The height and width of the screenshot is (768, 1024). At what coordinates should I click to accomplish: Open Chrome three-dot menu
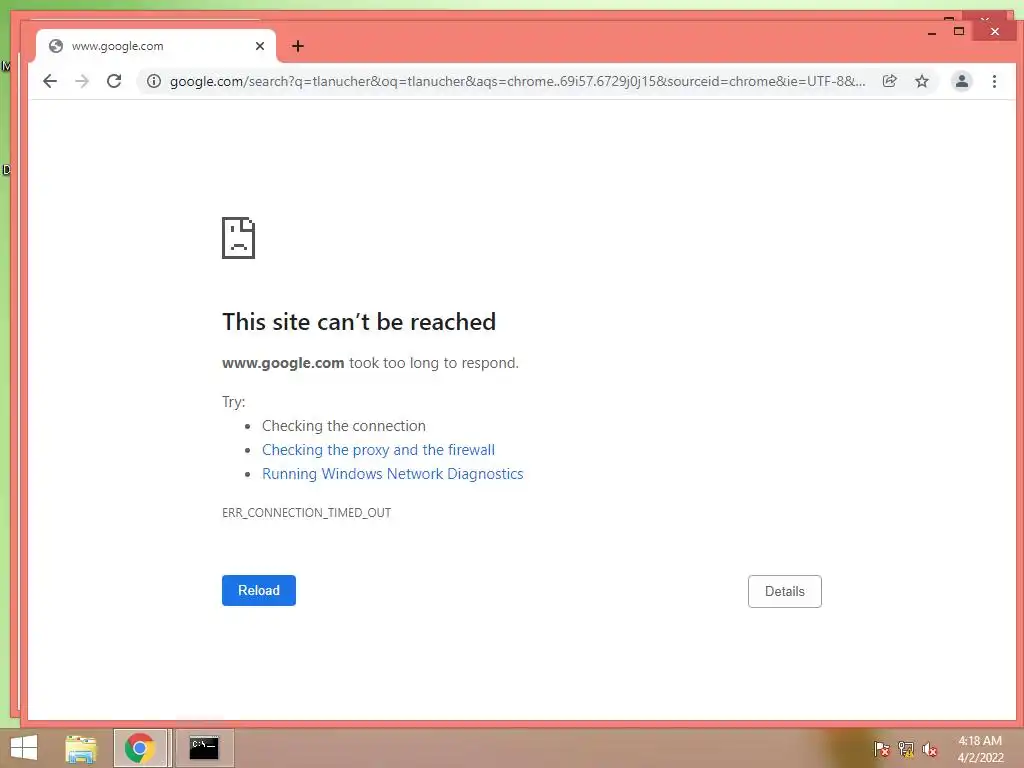click(x=994, y=81)
